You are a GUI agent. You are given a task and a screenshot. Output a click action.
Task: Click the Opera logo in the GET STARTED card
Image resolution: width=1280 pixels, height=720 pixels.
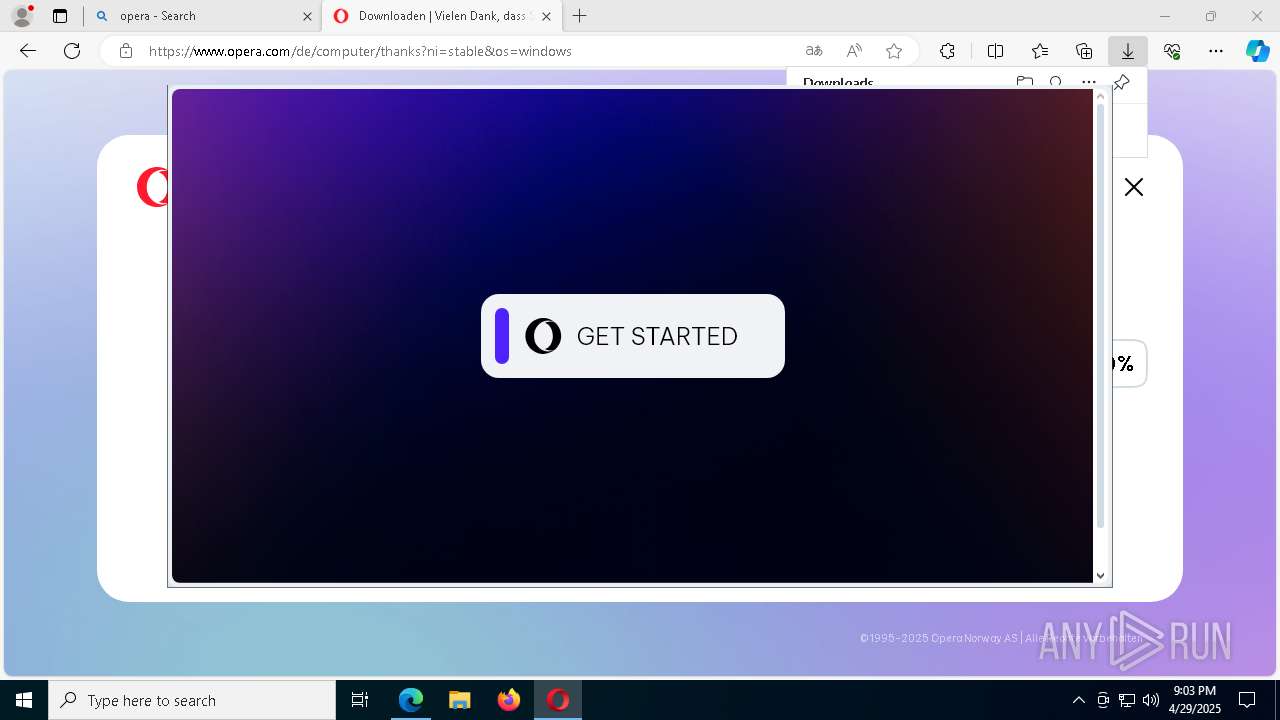[x=543, y=336]
